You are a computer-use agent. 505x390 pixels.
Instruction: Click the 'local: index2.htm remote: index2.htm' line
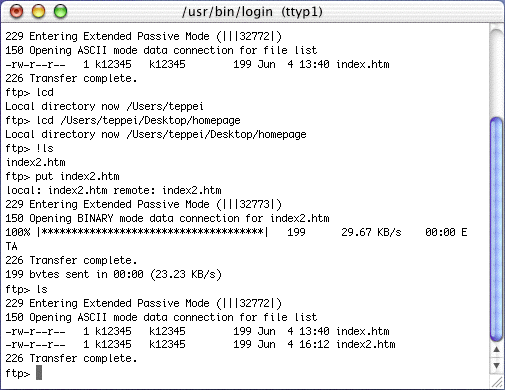[x=114, y=190]
